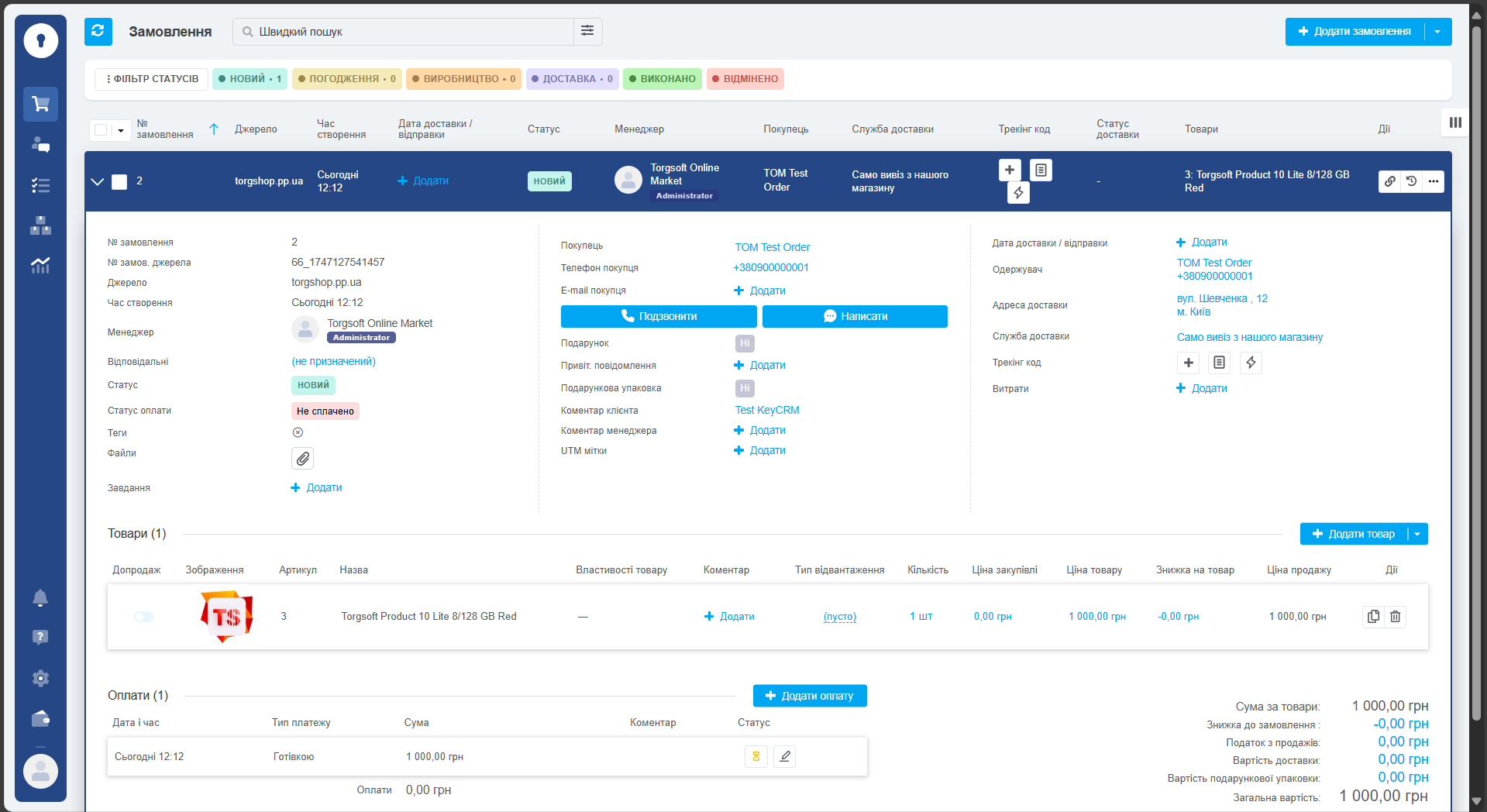Filter by ВИКОНАНО status tab

click(663, 79)
